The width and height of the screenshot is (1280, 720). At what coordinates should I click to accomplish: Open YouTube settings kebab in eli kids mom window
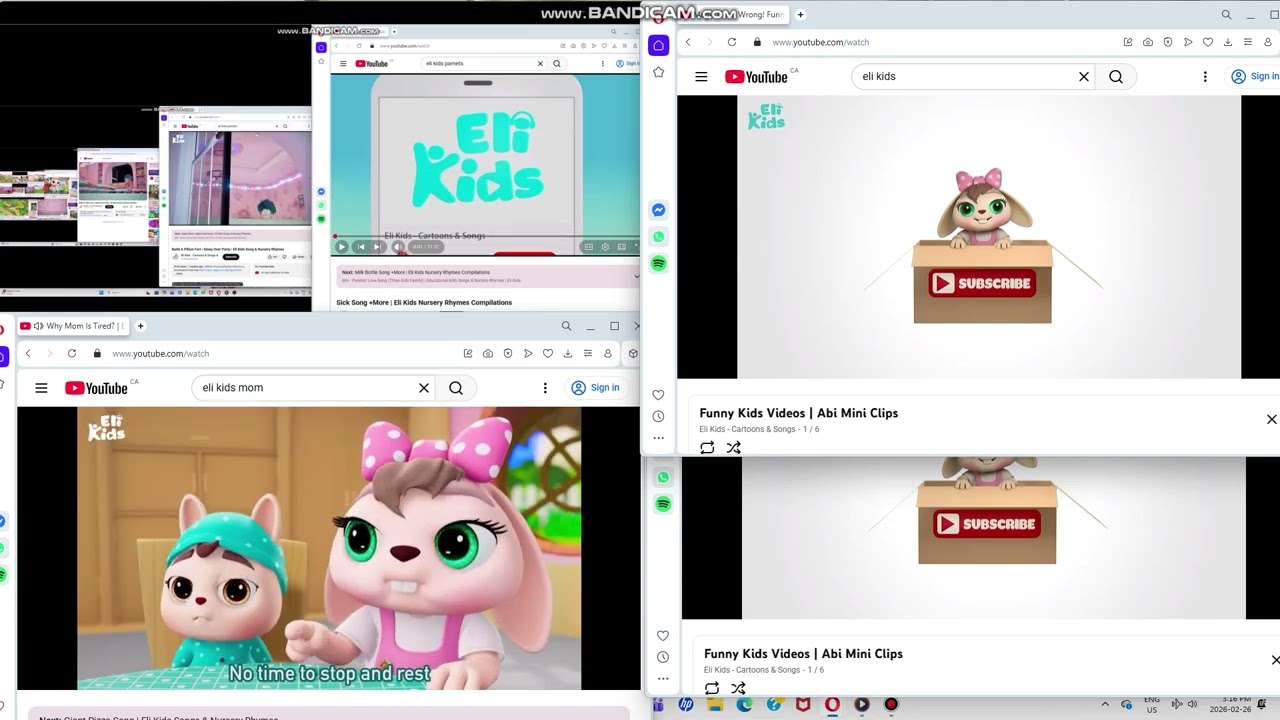click(x=545, y=388)
